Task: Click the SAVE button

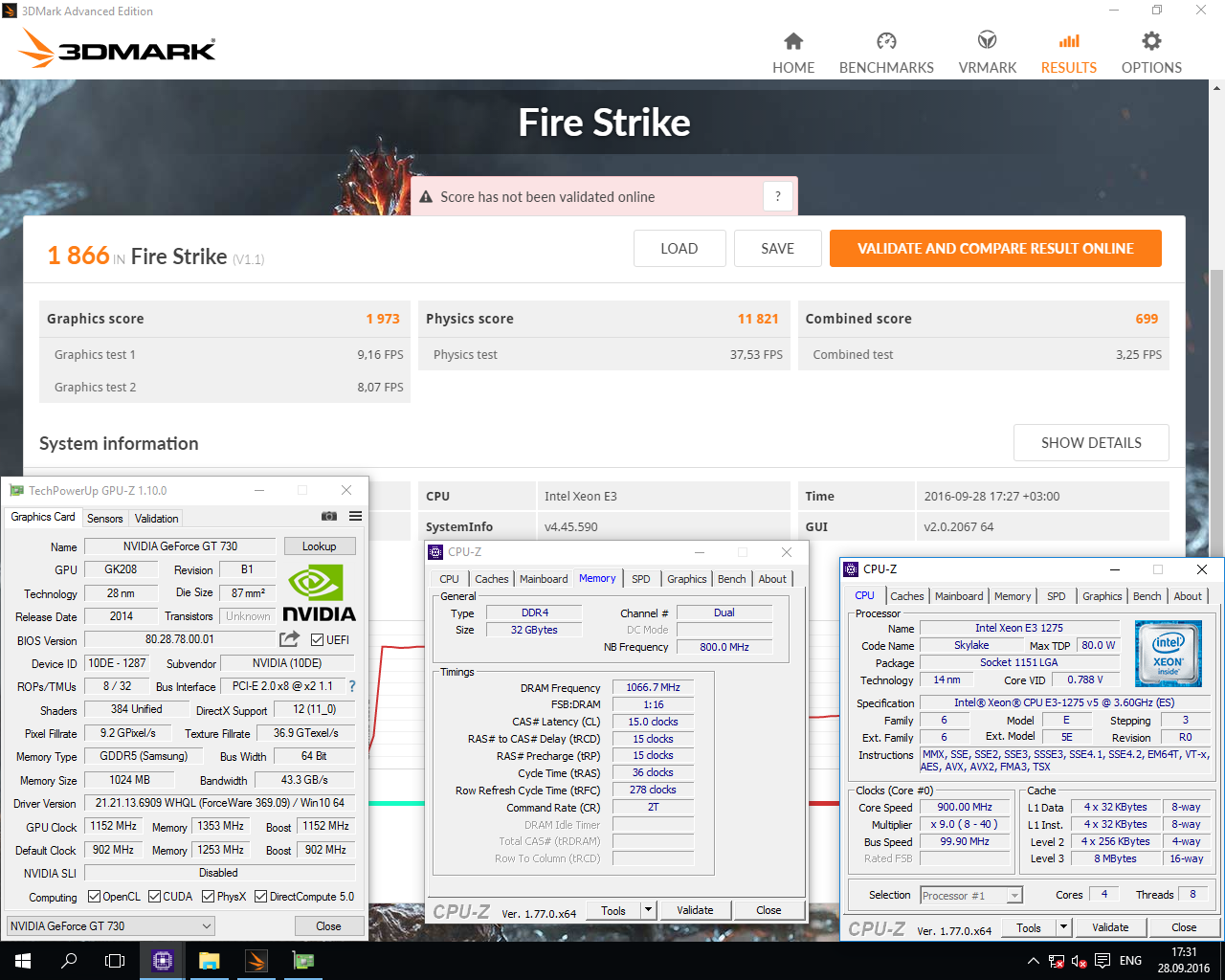Action: [777, 248]
